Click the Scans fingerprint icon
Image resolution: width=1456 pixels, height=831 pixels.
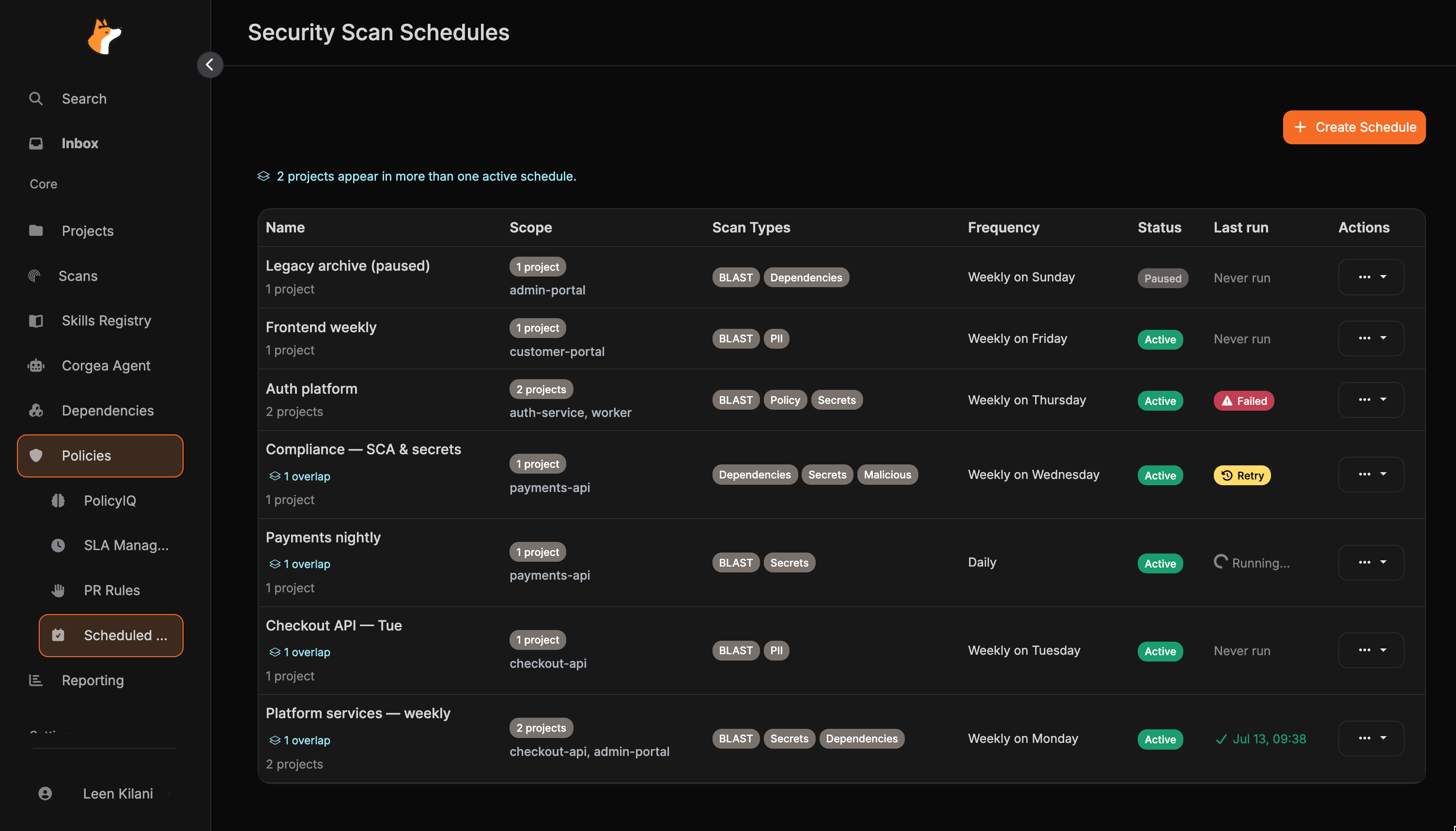pyautogui.click(x=35, y=276)
